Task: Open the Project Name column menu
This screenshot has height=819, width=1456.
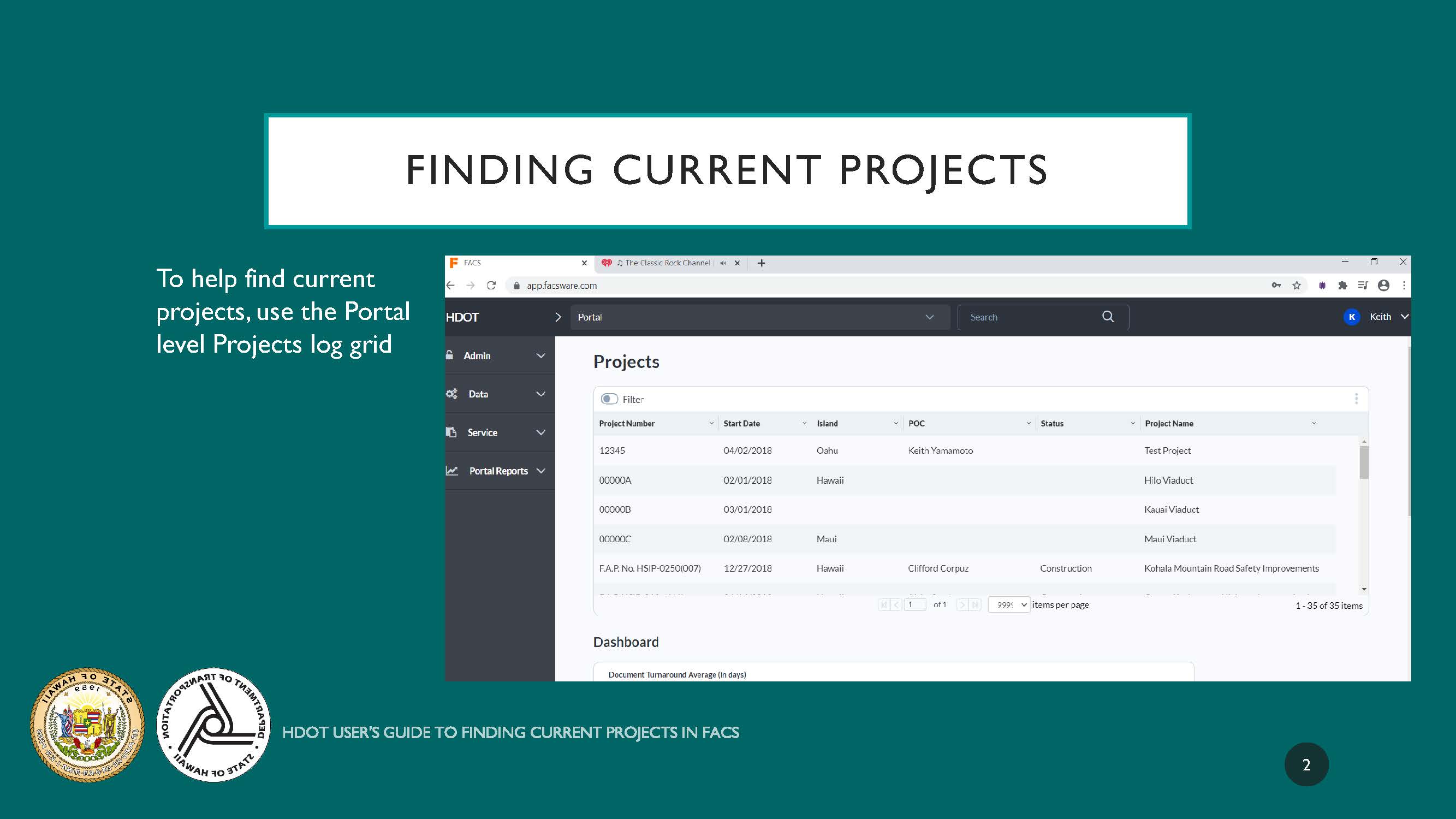Action: tap(1314, 423)
